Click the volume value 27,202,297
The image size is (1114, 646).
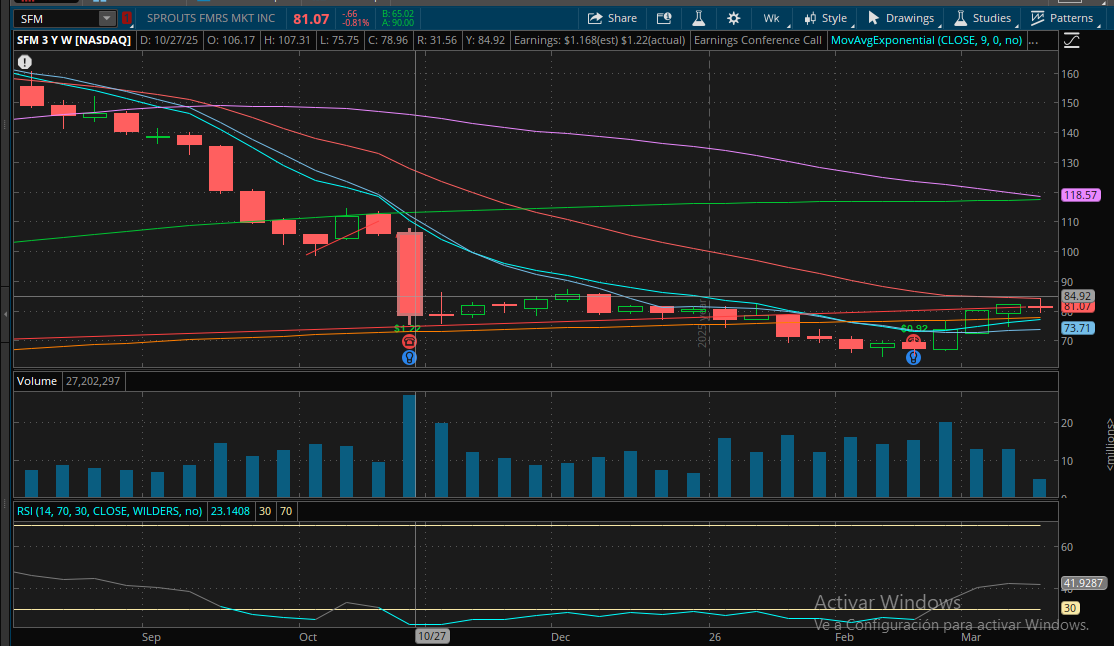93,382
